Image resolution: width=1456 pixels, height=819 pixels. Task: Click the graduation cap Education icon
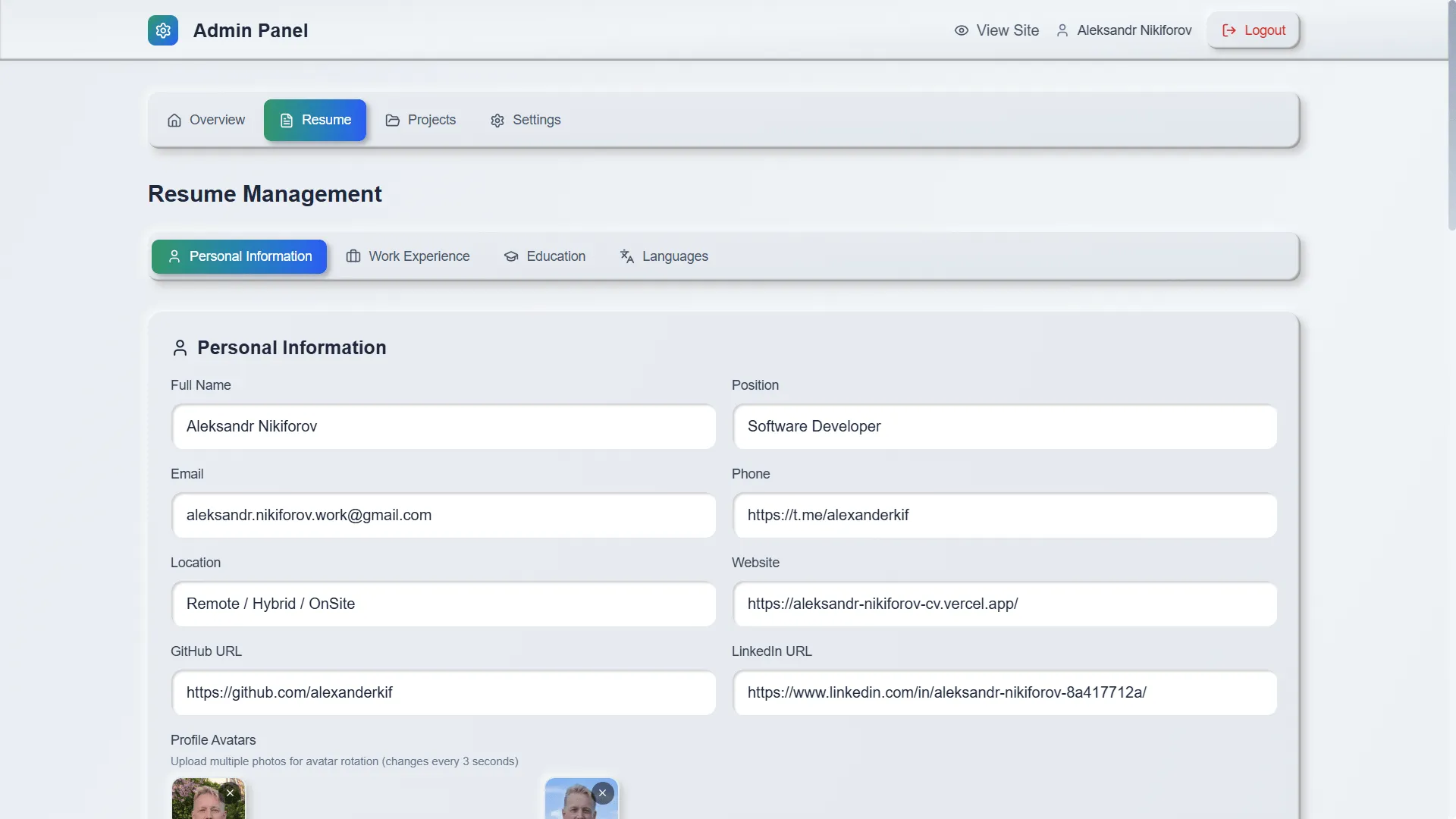point(511,256)
